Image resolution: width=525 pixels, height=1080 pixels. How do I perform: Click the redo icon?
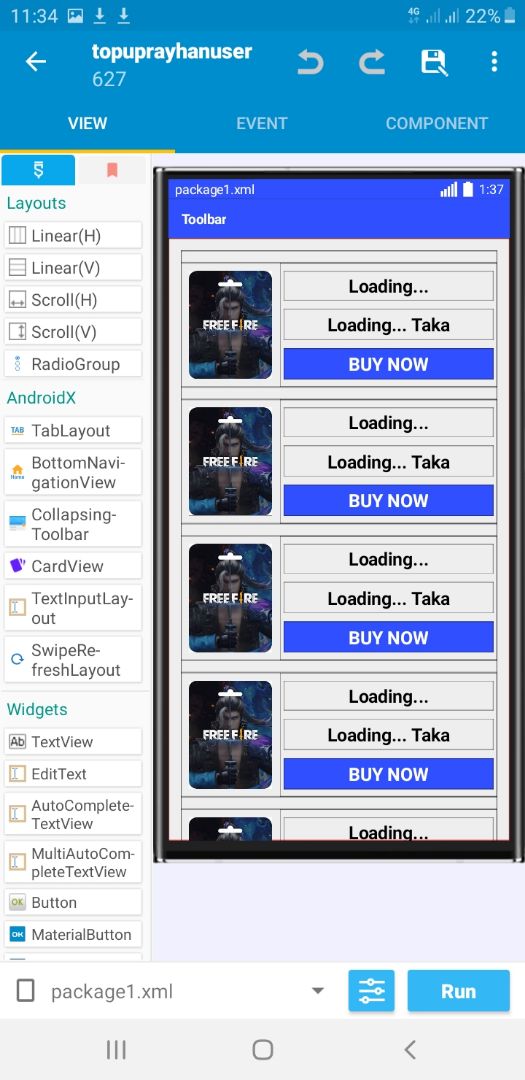click(372, 63)
